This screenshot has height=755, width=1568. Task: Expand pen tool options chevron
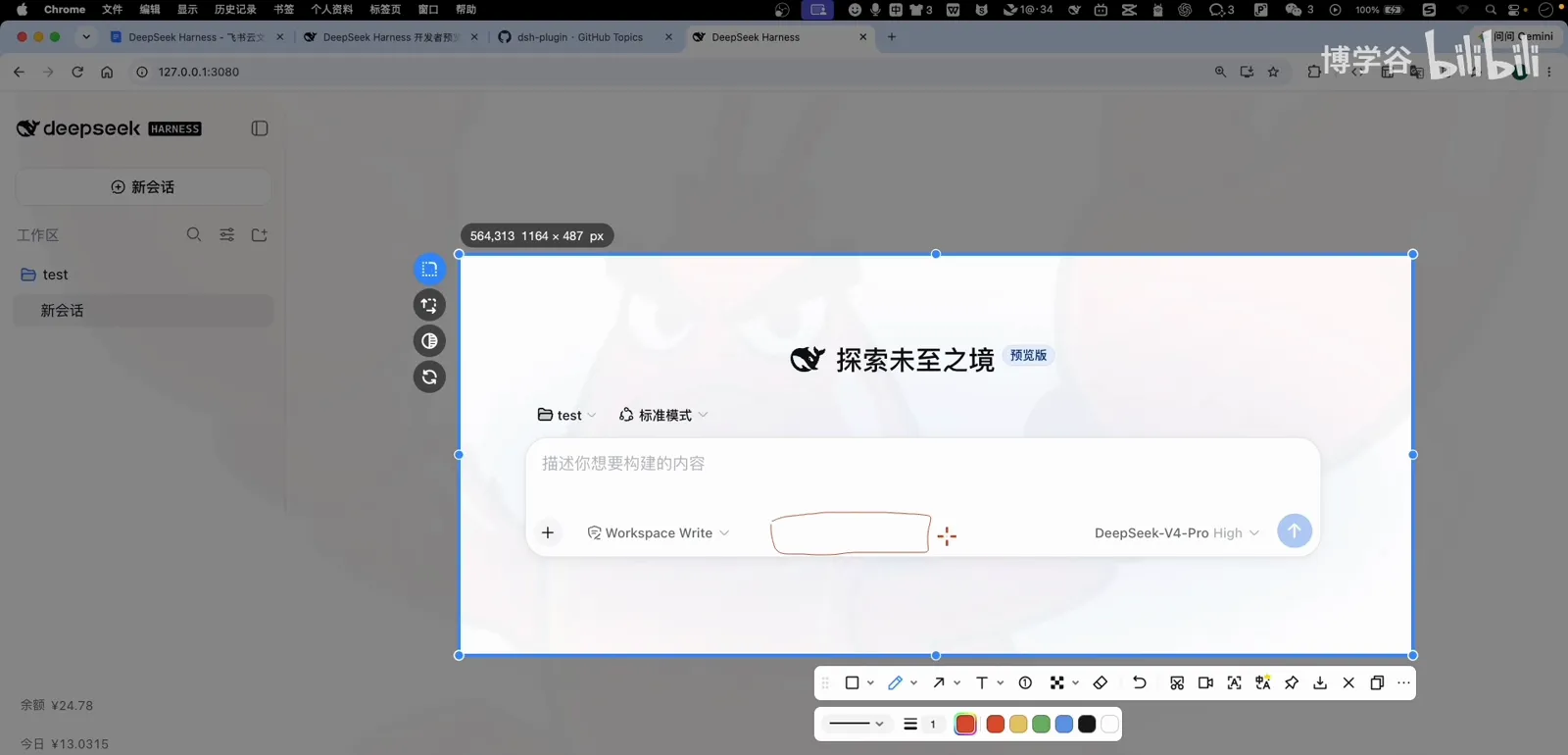[913, 682]
